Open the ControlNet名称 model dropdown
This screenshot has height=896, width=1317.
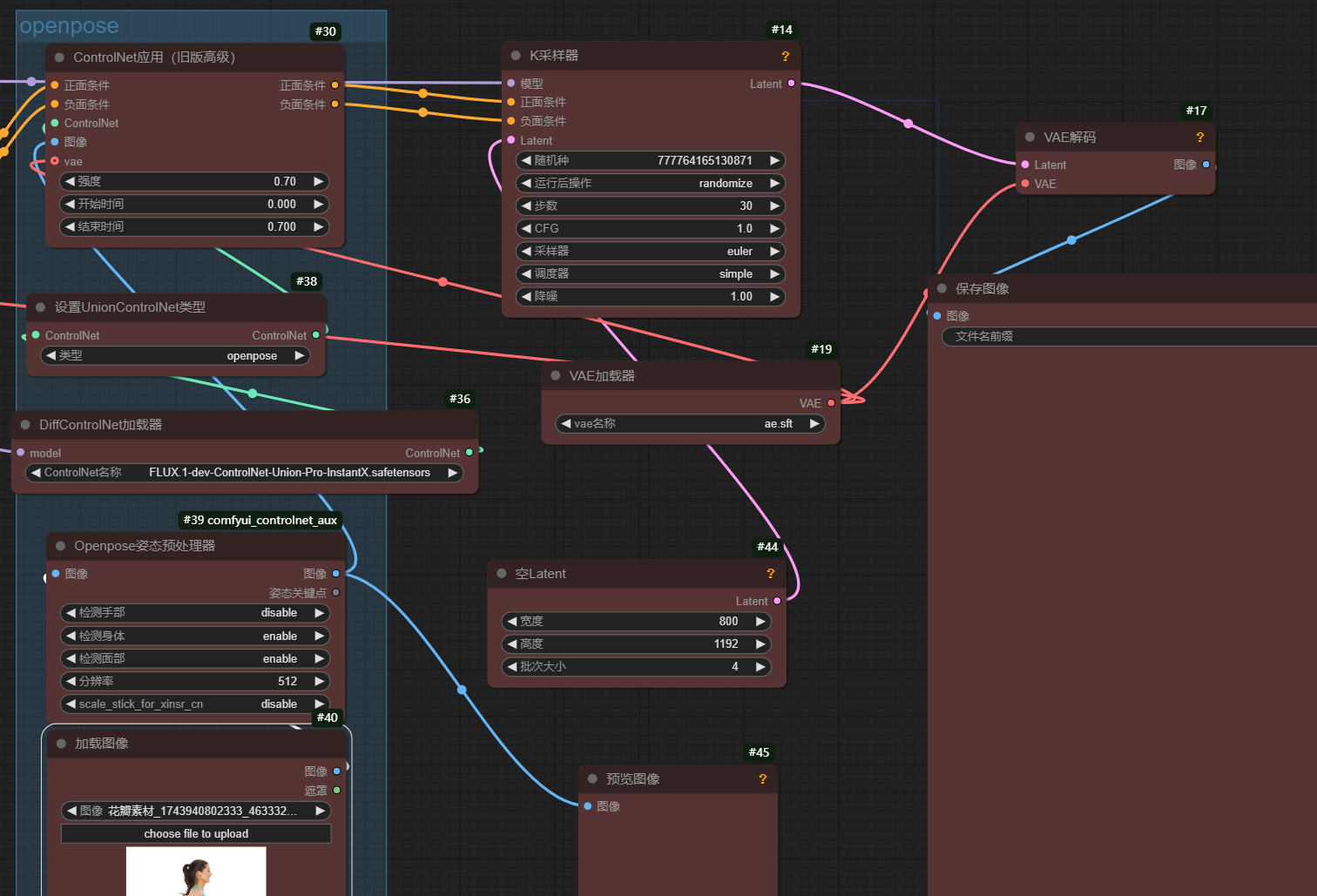click(245, 473)
